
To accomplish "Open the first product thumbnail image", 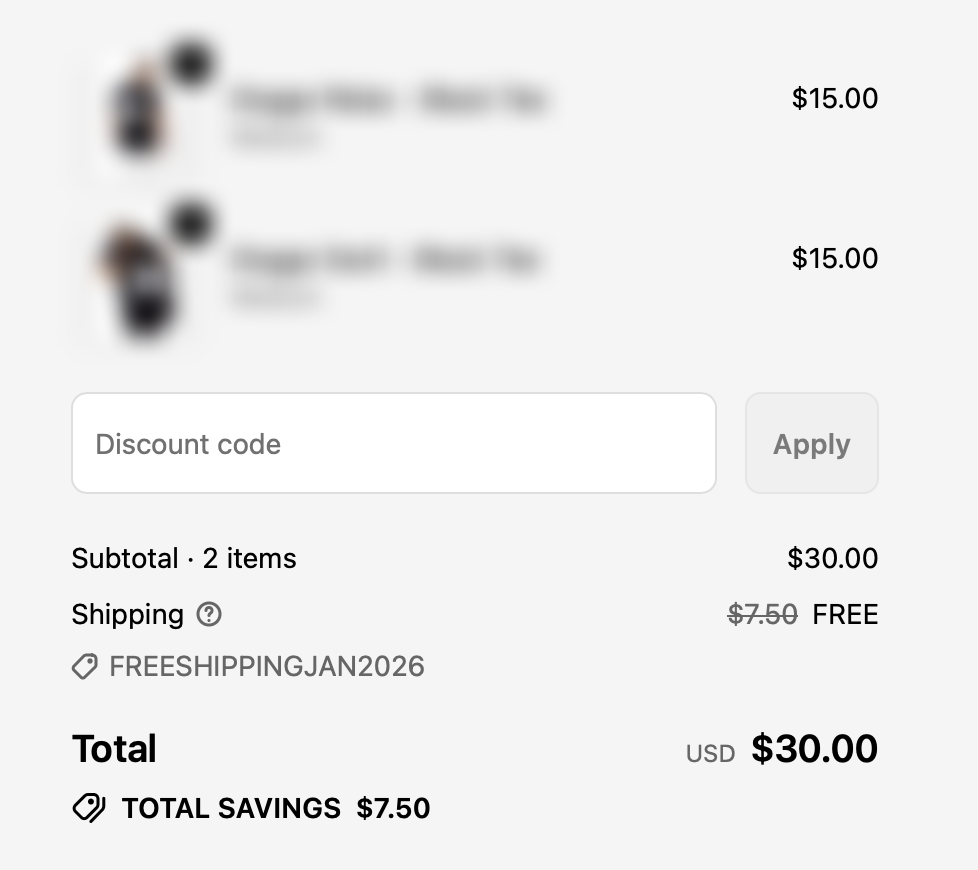I will click(142, 111).
